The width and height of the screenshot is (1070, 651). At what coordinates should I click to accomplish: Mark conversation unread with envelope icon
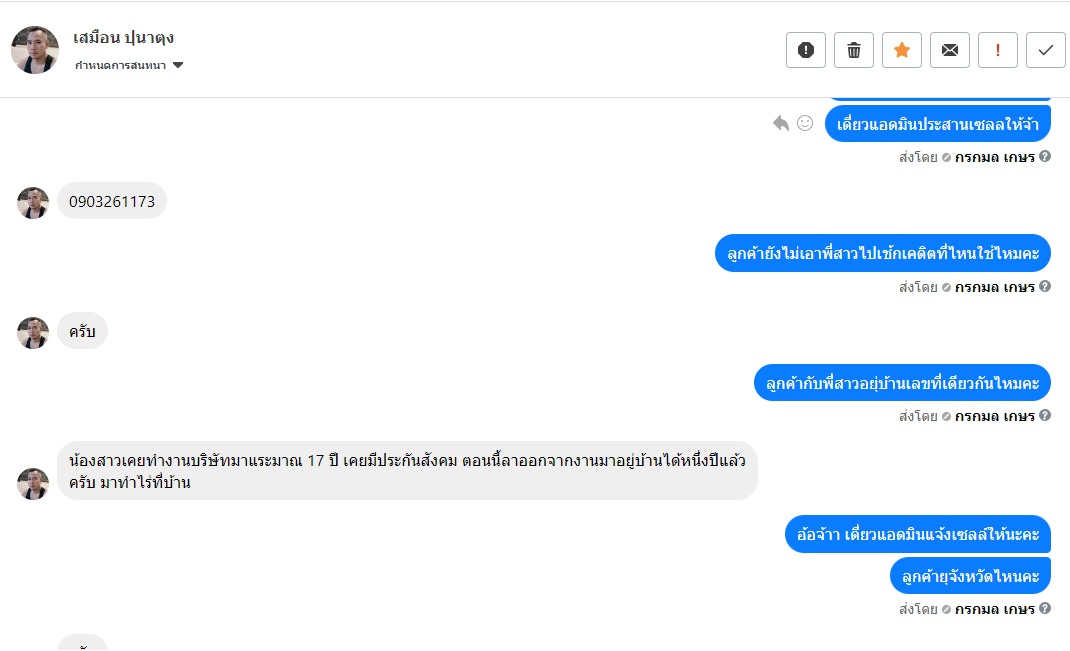(x=950, y=50)
